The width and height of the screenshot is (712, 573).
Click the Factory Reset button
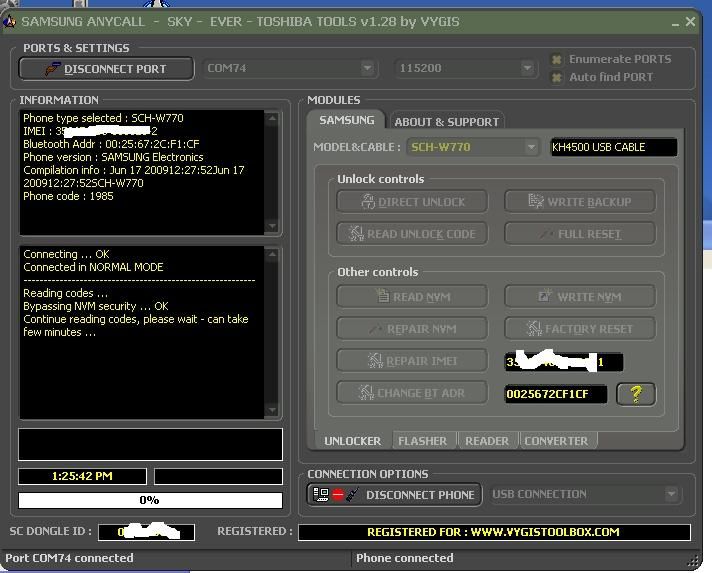(x=580, y=329)
